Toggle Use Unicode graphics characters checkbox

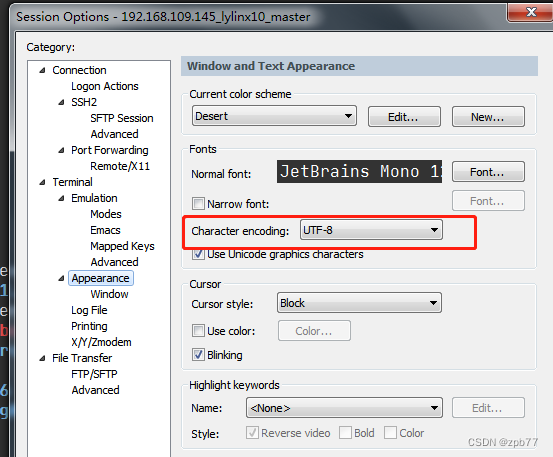198,254
